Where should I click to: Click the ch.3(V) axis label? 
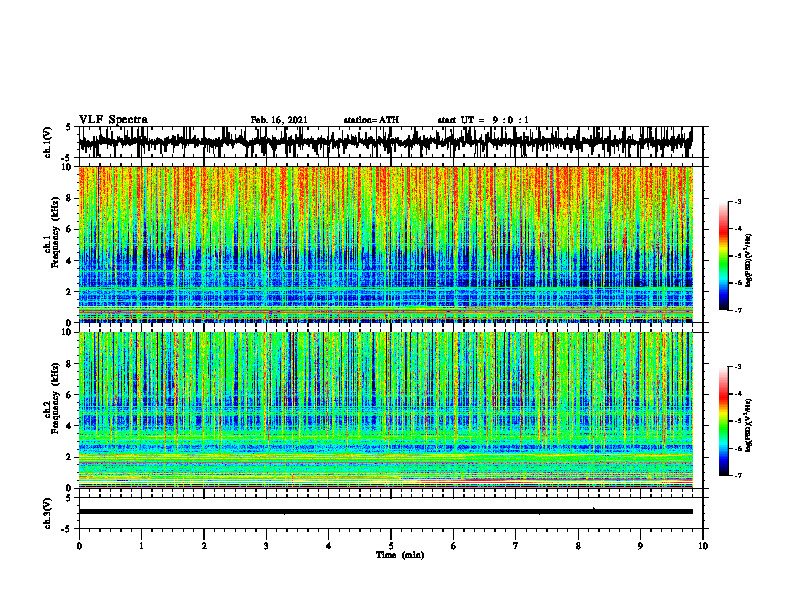pyautogui.click(x=48, y=513)
